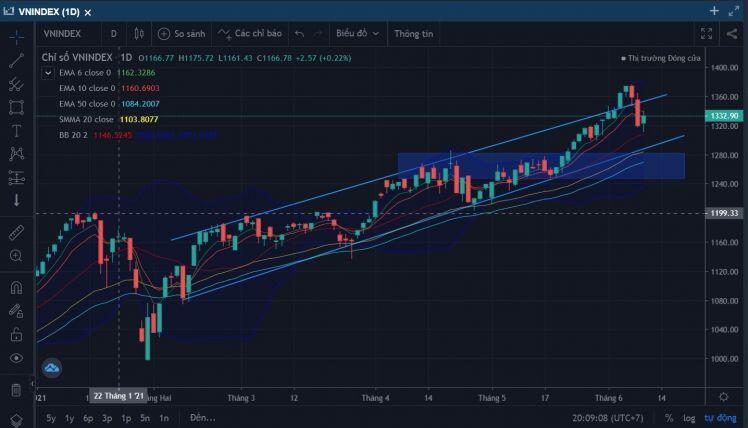The width and height of the screenshot is (748, 428).
Task: Click the fullscreen mode icon
Action: pyautogui.click(x=706, y=33)
